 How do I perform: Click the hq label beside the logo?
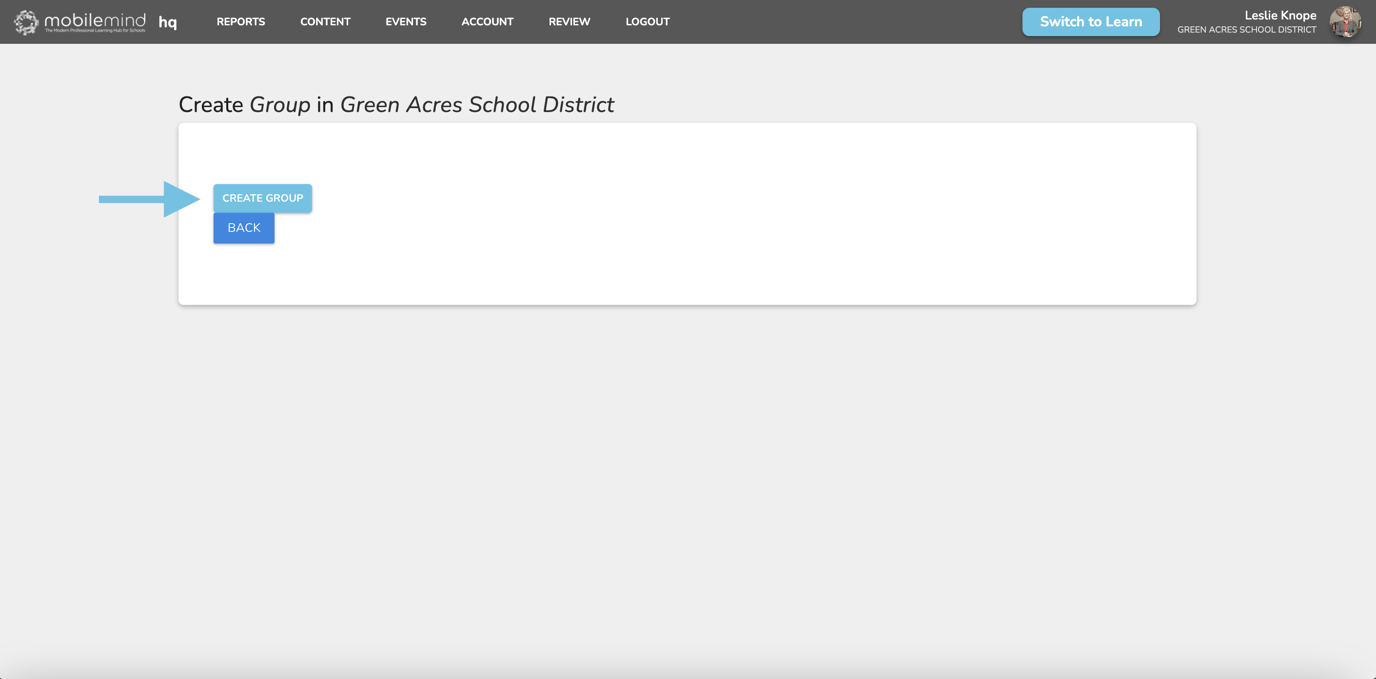point(168,22)
